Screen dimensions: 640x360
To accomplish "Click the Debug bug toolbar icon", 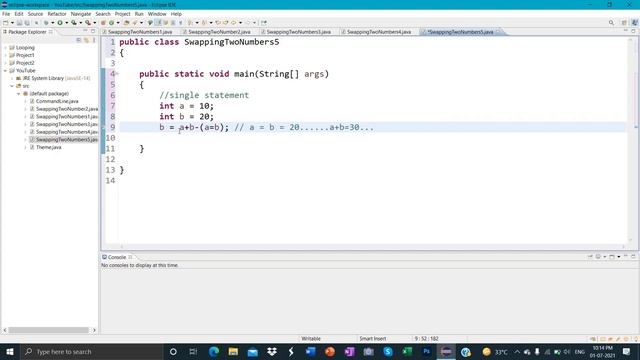I will [46, 22].
